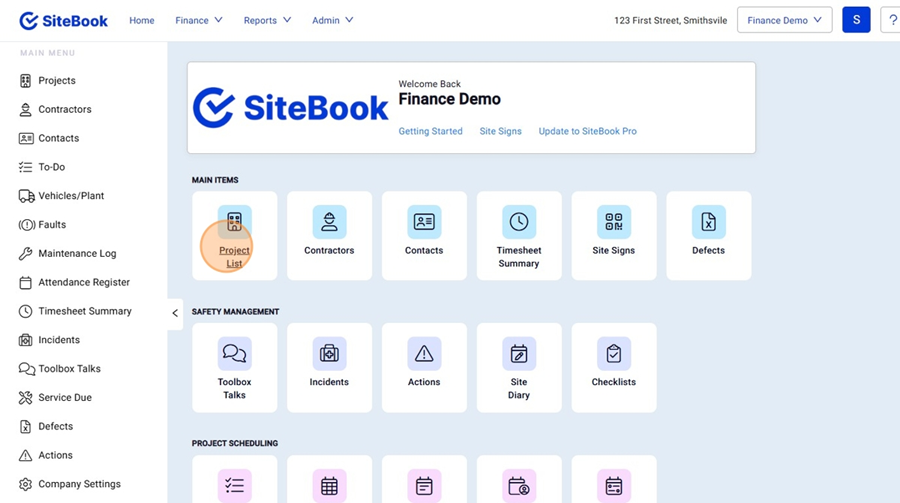Screen dimensions: 900x503
Task: Open the Project List tile icon
Action: coord(234,222)
